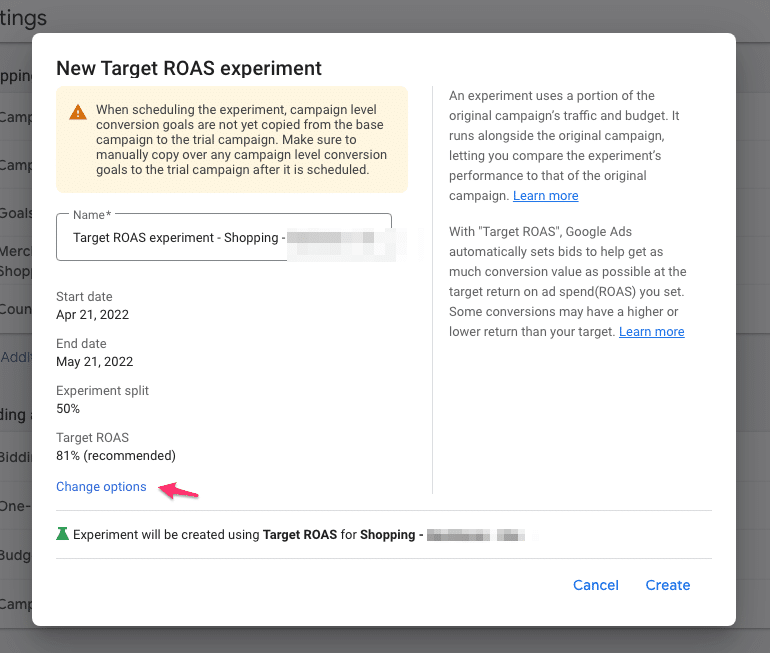Click the 50% experiment split value

click(x=68, y=408)
